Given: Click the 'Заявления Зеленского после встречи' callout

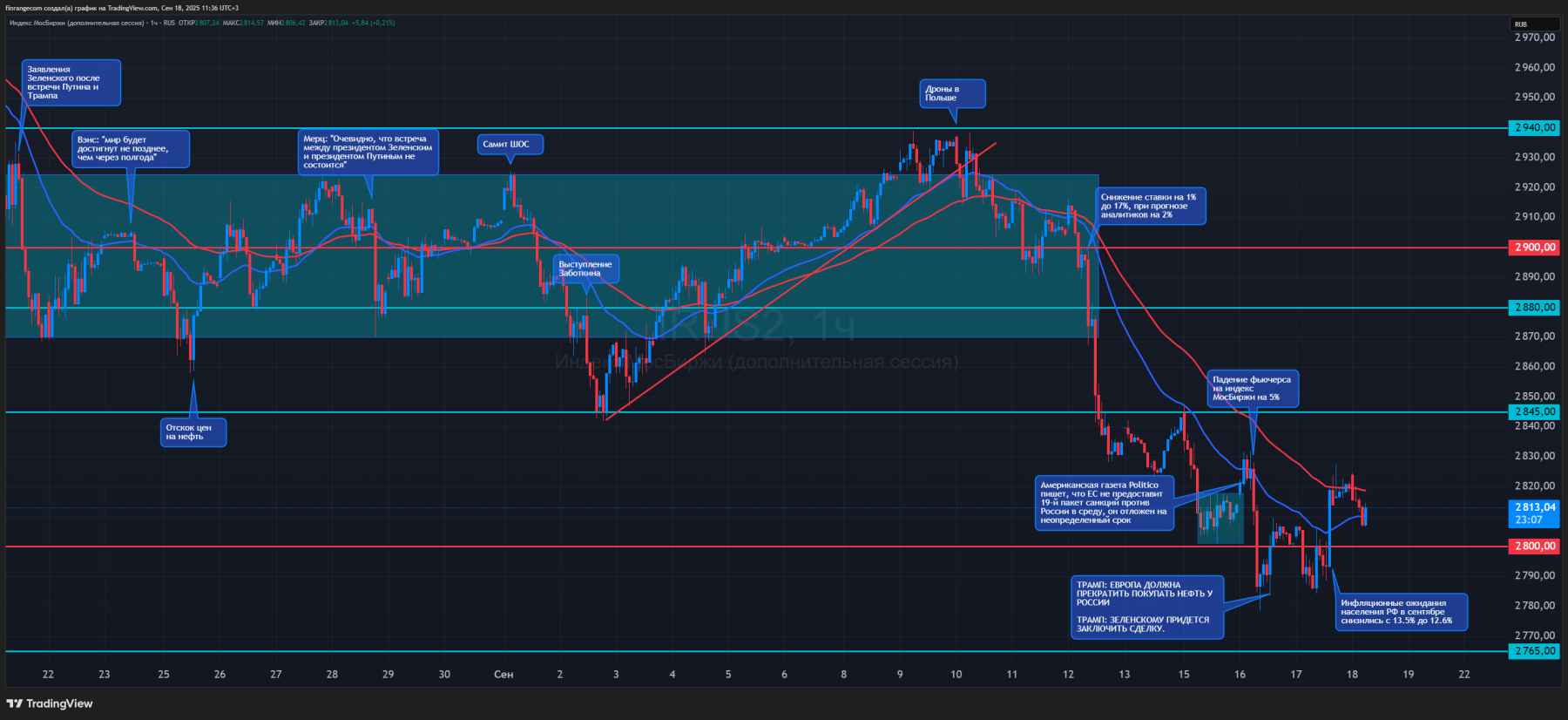Looking at the screenshot, I should [71, 83].
